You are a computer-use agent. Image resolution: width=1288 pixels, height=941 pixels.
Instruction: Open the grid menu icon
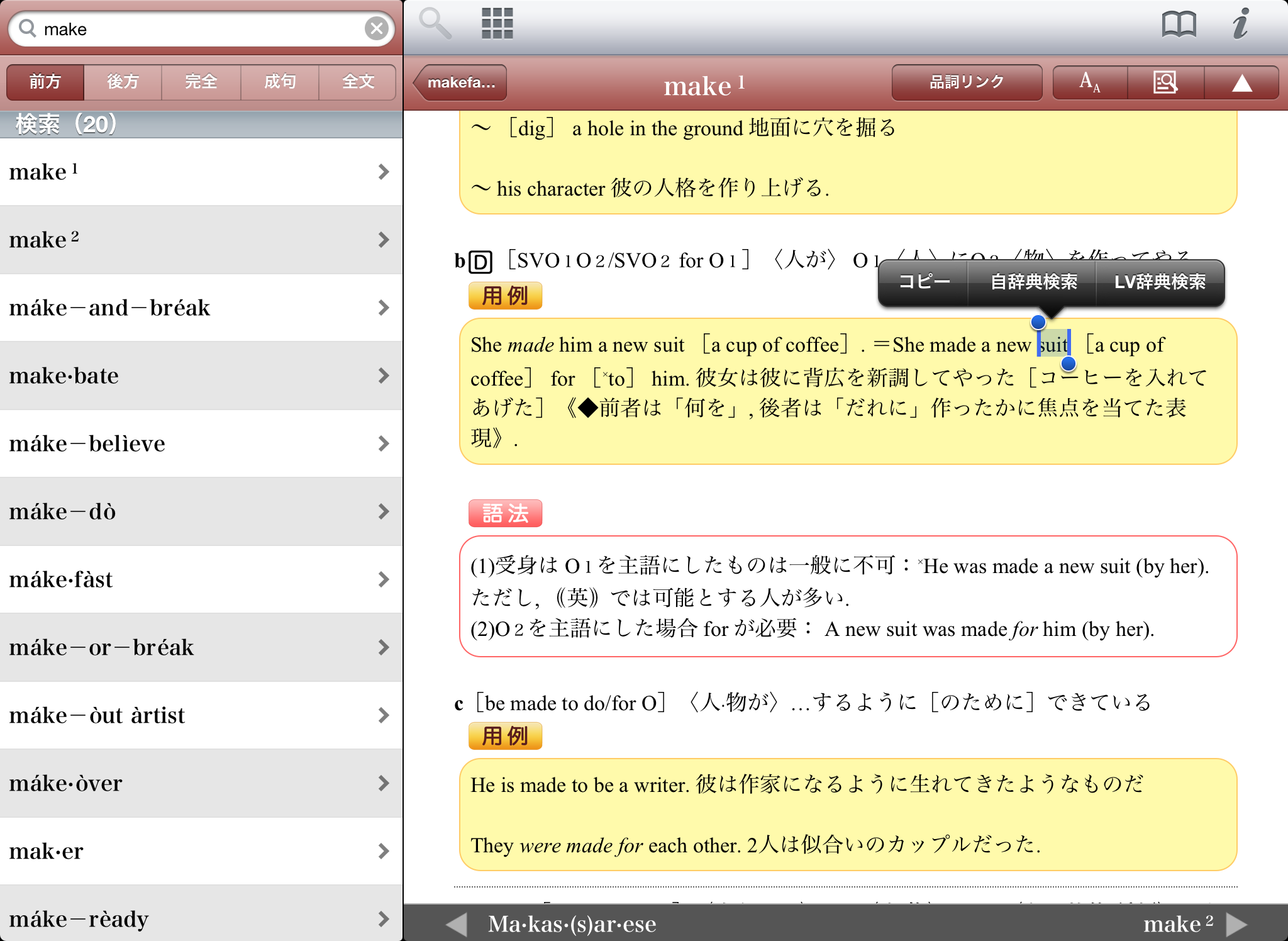pyautogui.click(x=497, y=24)
